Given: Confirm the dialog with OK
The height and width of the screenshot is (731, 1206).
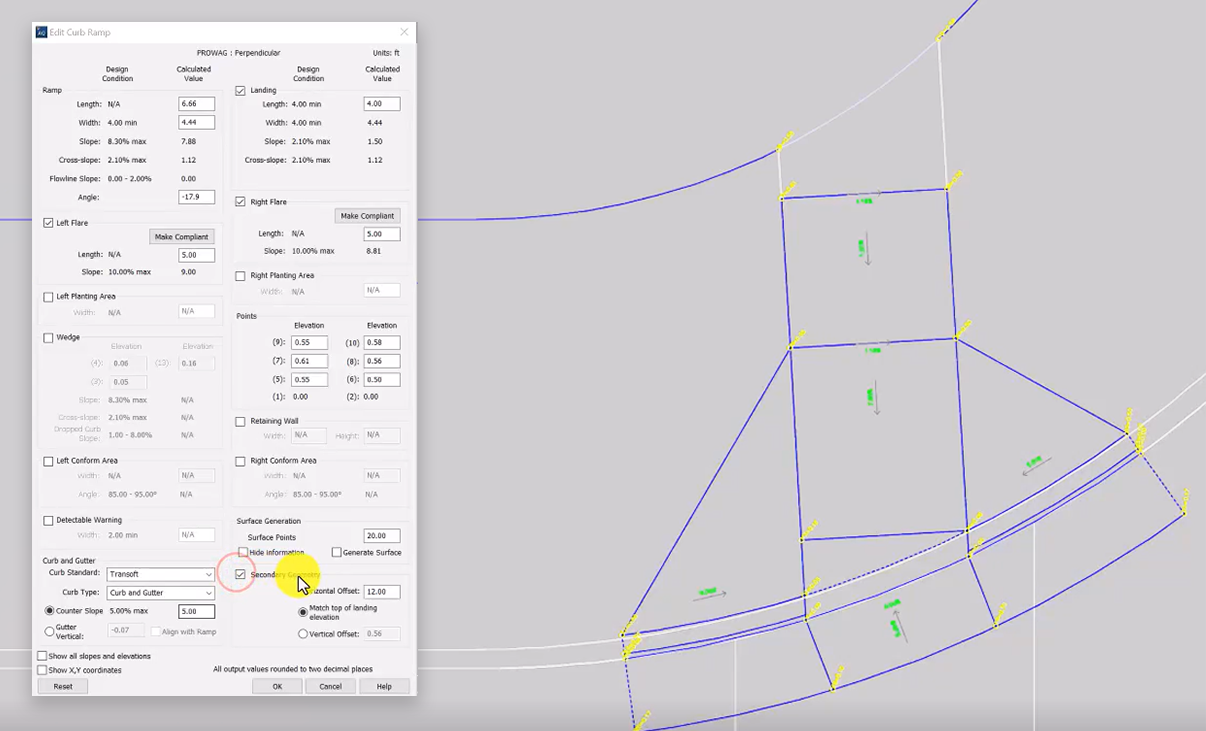Looking at the screenshot, I should 277,686.
